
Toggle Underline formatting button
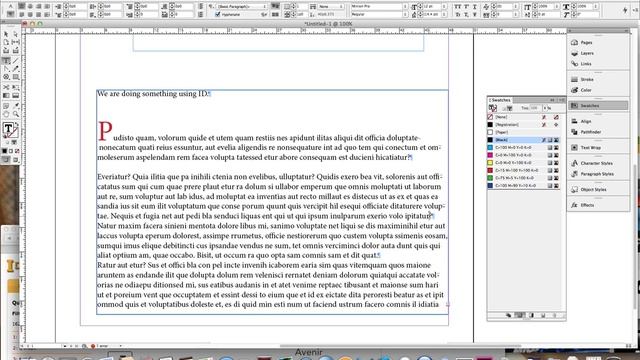click(x=475, y=7)
